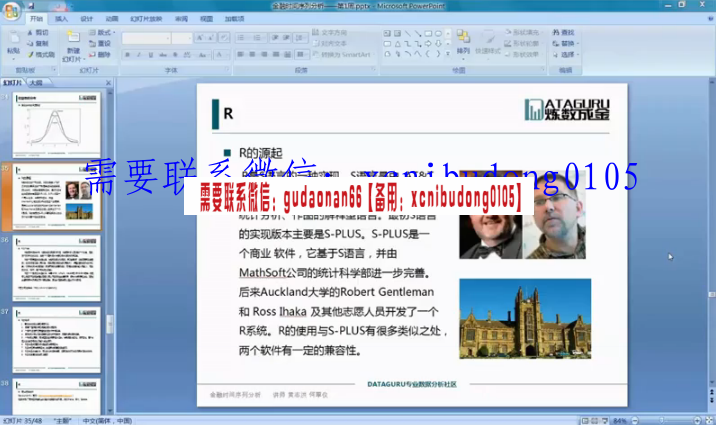
Task: Open the Design (设计) ribbon tab
Action: pos(86,19)
